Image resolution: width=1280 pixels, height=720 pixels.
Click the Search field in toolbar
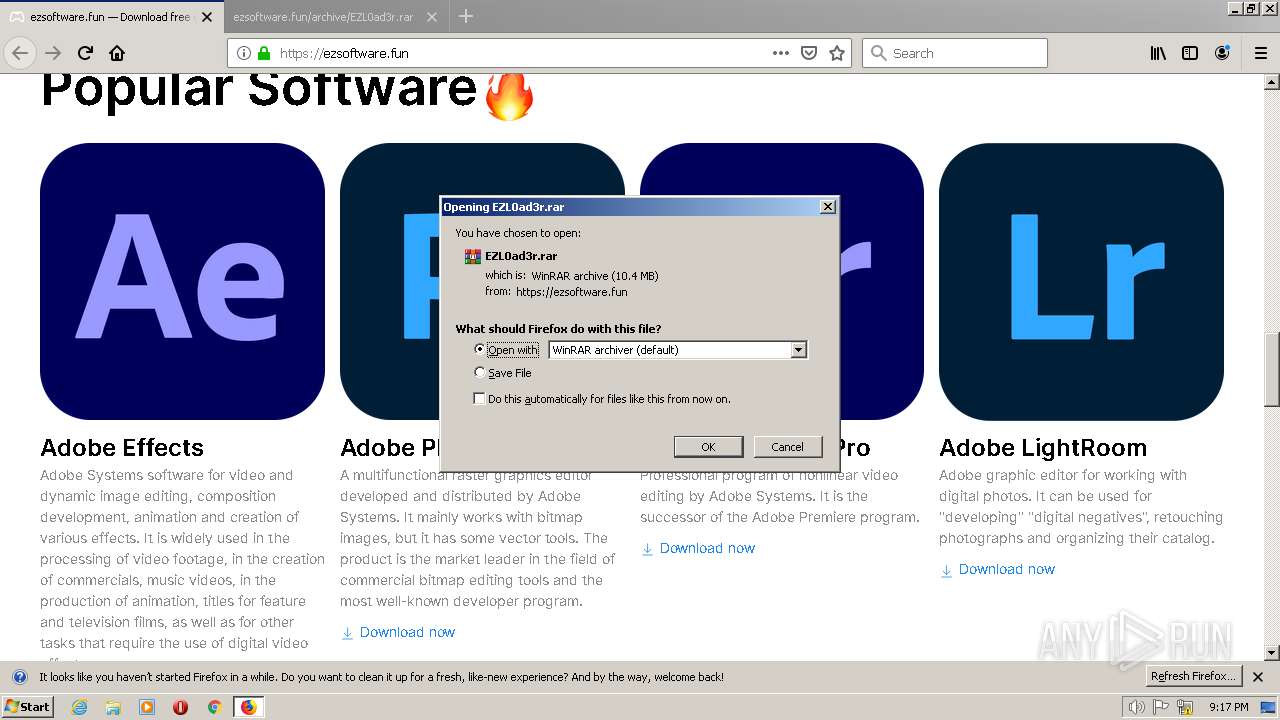tap(955, 53)
